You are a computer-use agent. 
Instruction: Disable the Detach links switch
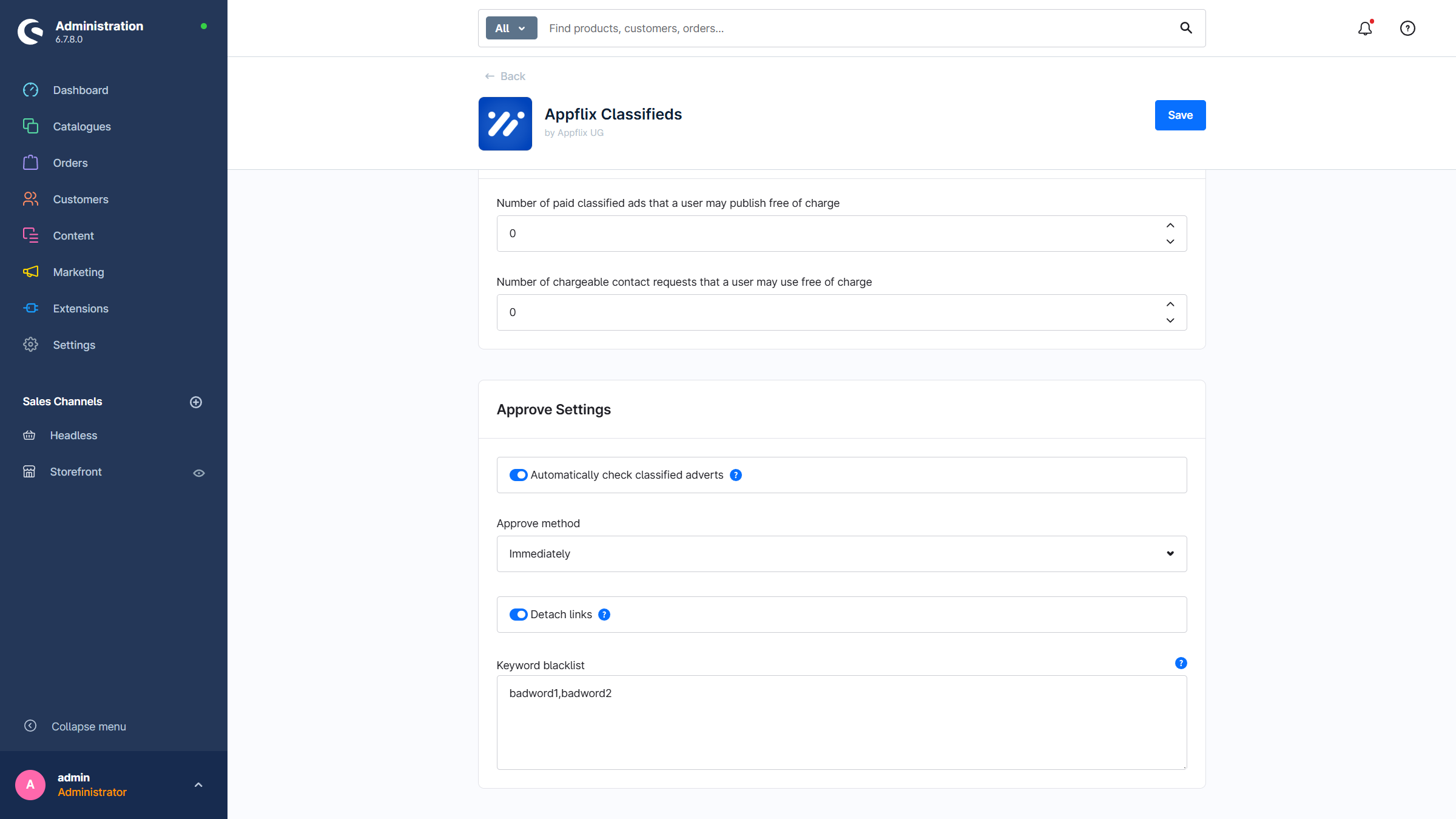pyautogui.click(x=518, y=615)
